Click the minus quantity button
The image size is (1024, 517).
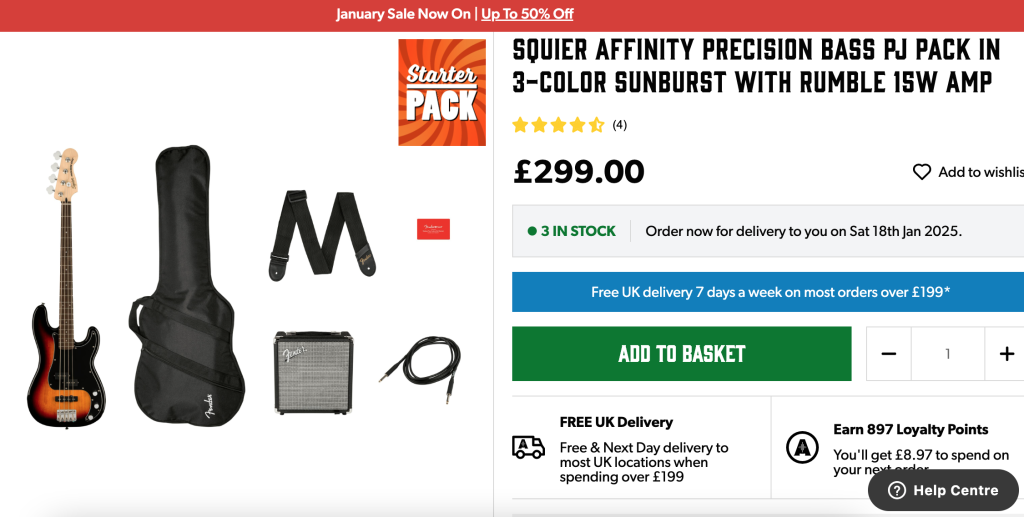[889, 354]
